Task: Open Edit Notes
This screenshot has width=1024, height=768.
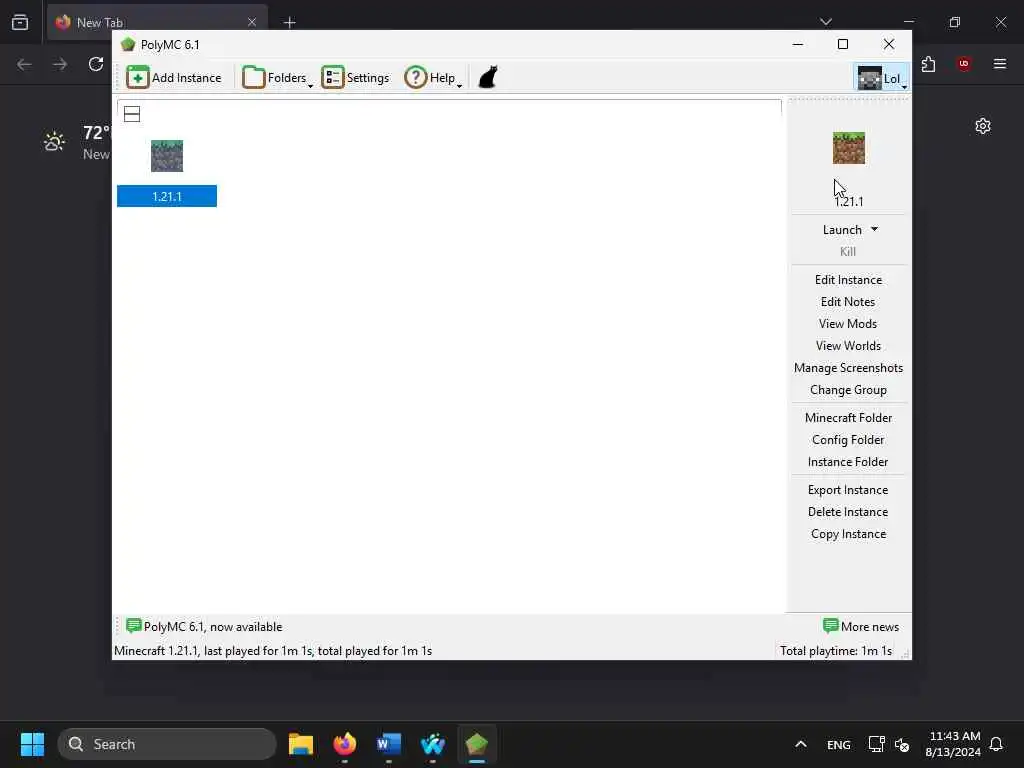Action: click(x=848, y=302)
